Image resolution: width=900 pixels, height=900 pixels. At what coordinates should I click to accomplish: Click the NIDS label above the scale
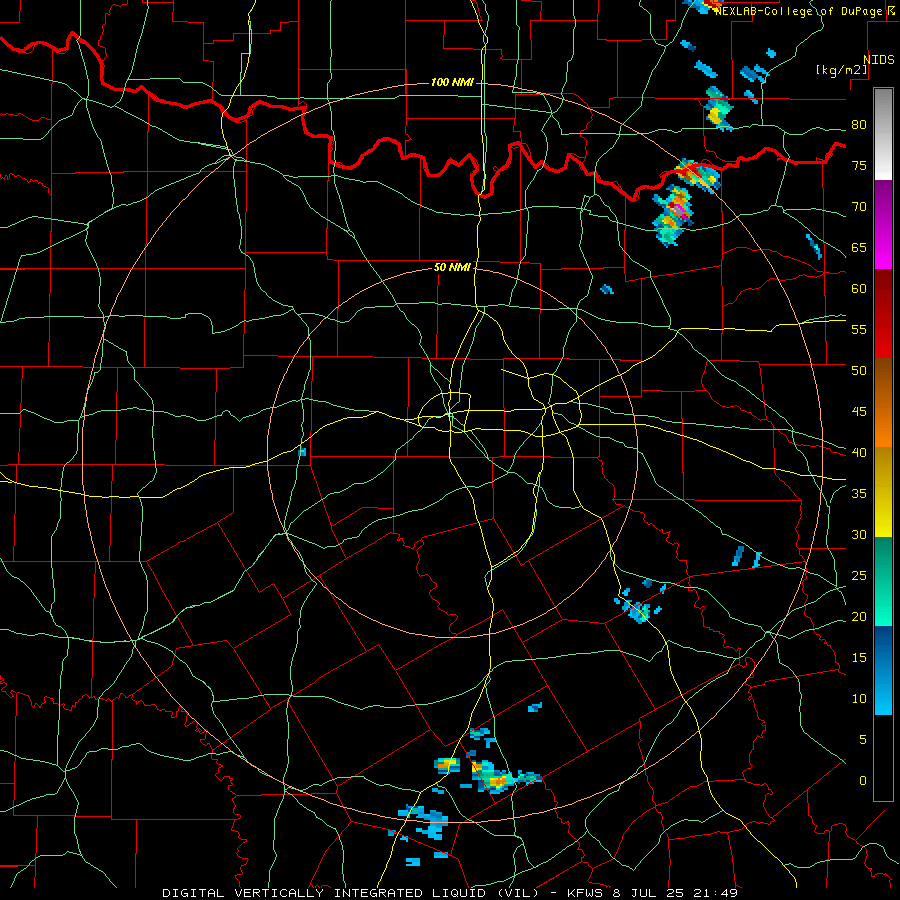click(878, 60)
